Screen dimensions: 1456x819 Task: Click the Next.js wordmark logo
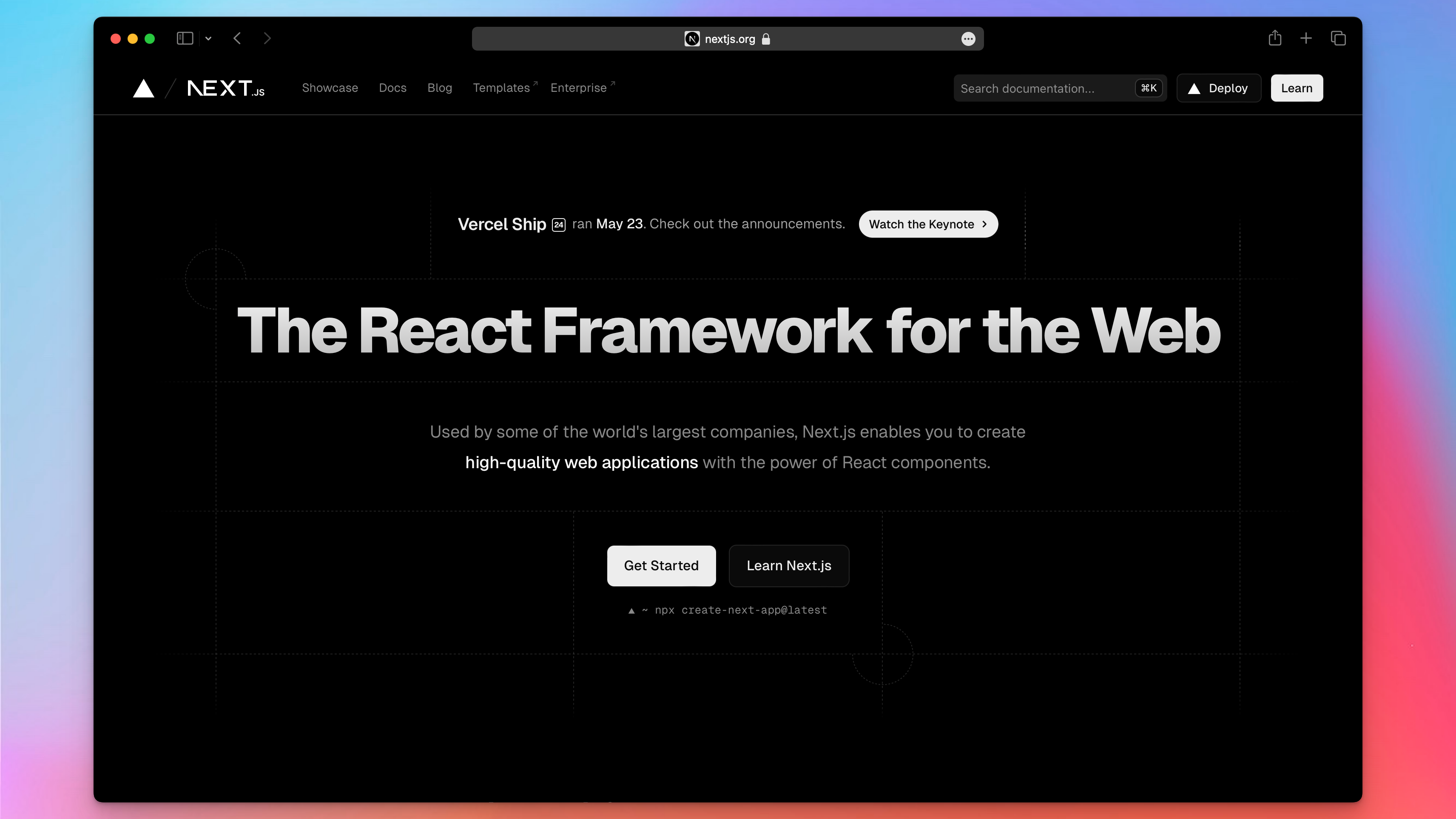point(225,88)
